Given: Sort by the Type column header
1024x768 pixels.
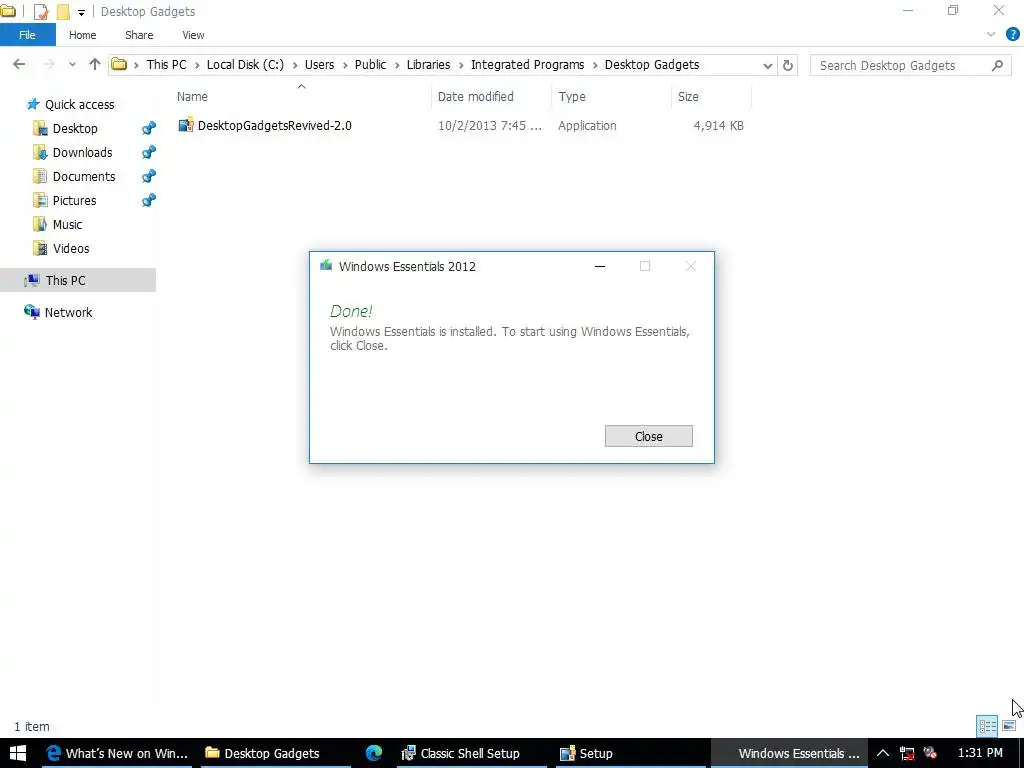Looking at the screenshot, I should pyautogui.click(x=572, y=97).
